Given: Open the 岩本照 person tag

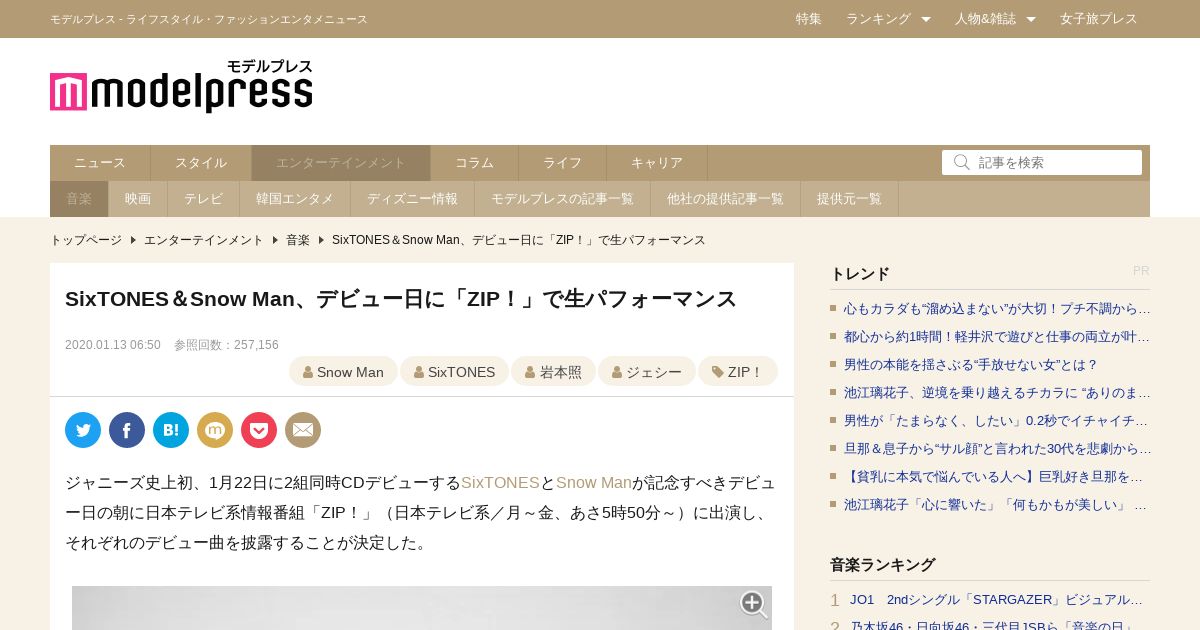Looking at the screenshot, I should (x=553, y=371).
